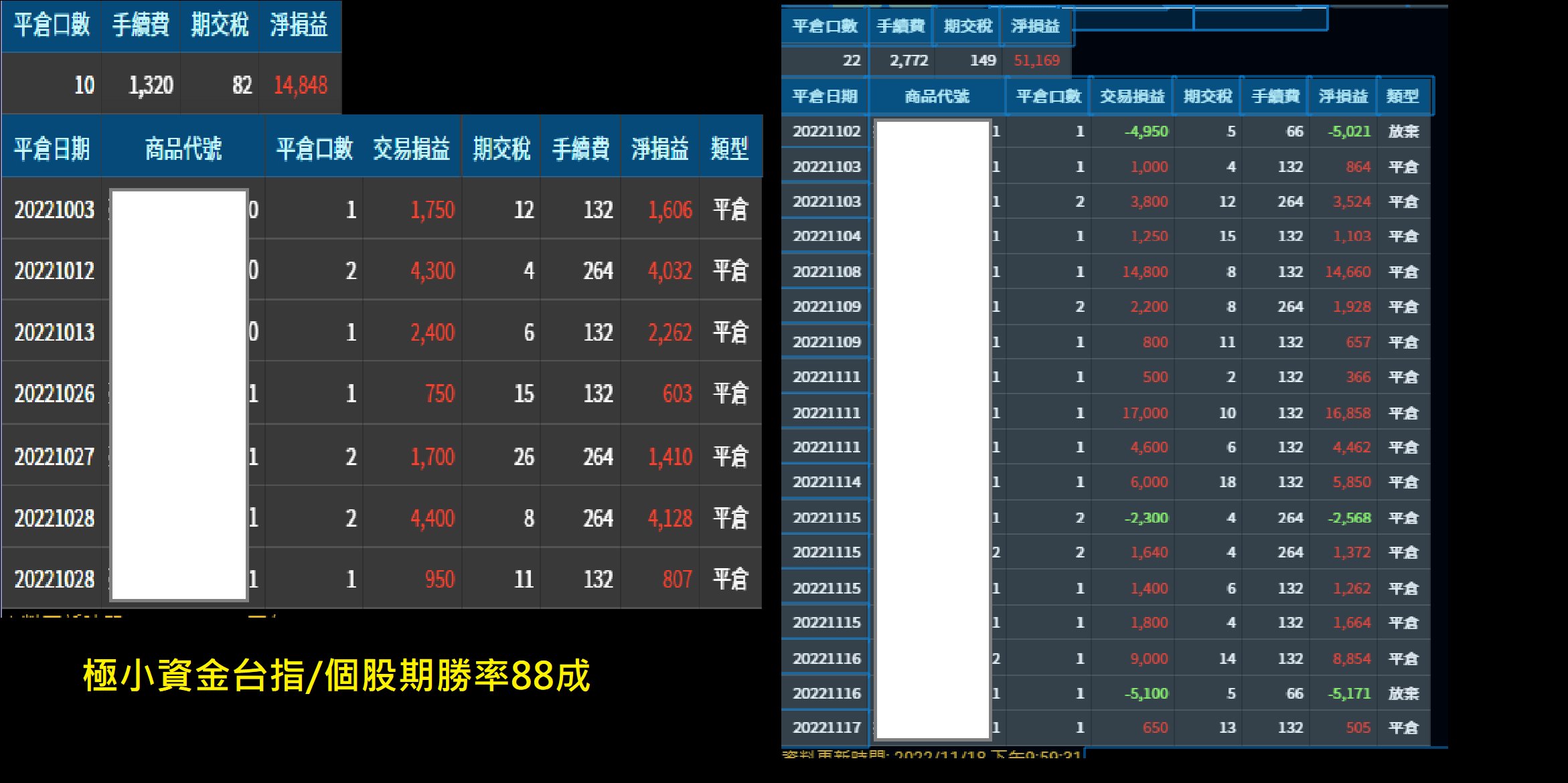1568x783 pixels.
Task: Click the loss value -2,300
Action: click(1146, 518)
